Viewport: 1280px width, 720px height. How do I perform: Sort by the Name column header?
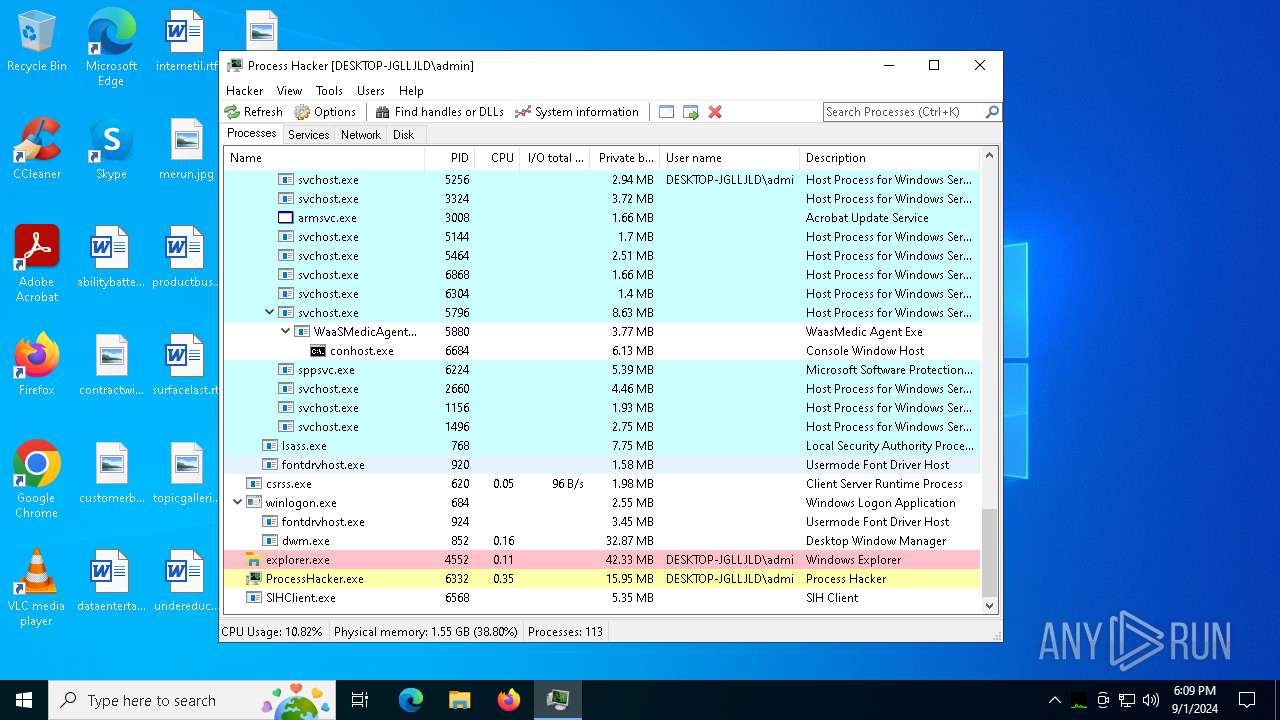[324, 158]
